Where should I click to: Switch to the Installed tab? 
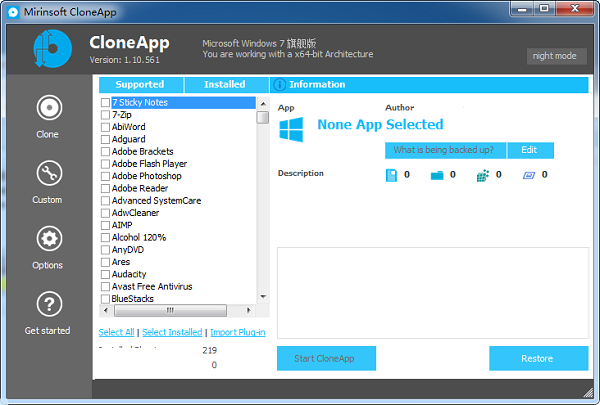[225, 85]
